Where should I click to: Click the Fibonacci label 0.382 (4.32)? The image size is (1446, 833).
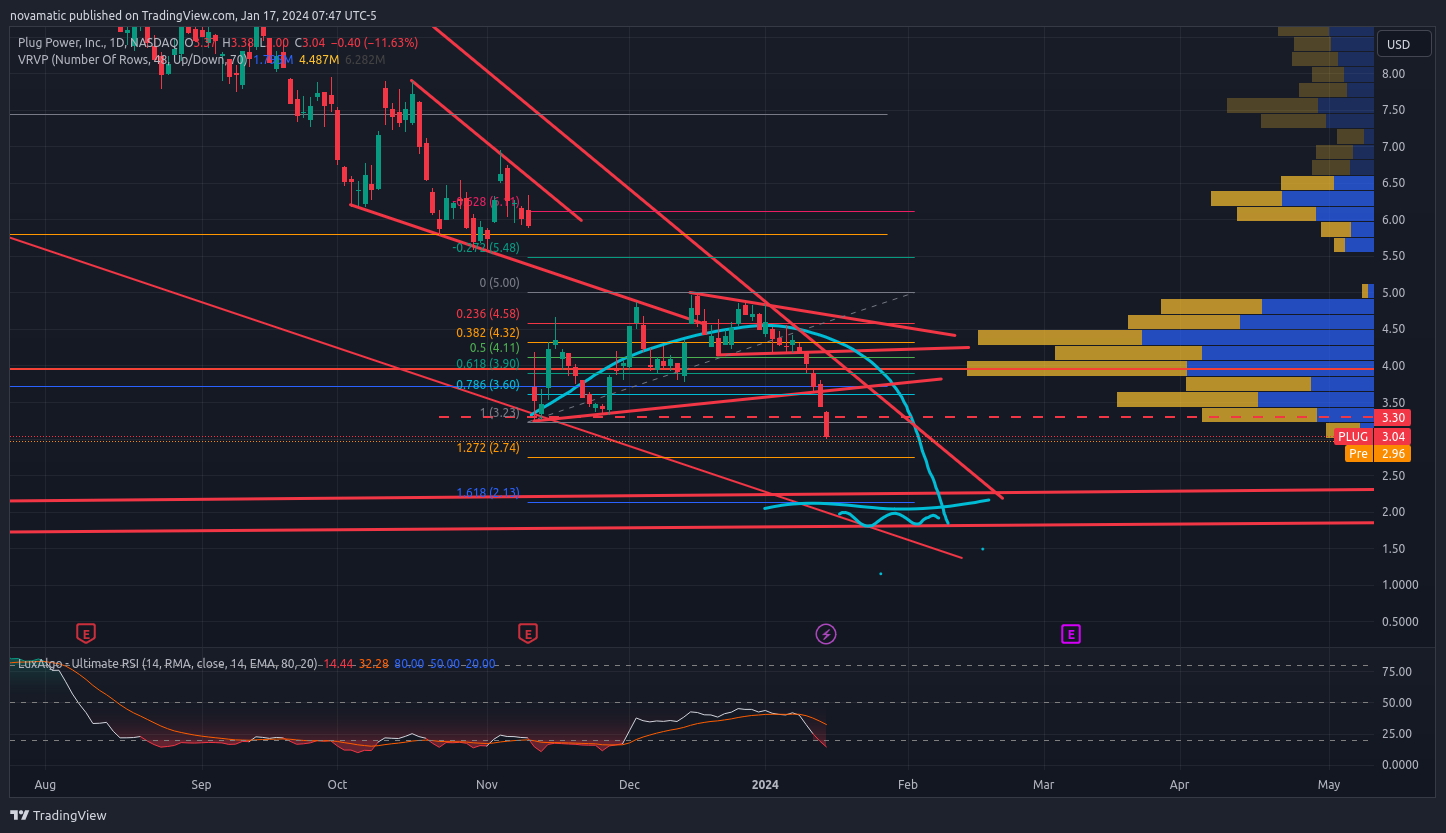[x=488, y=332]
